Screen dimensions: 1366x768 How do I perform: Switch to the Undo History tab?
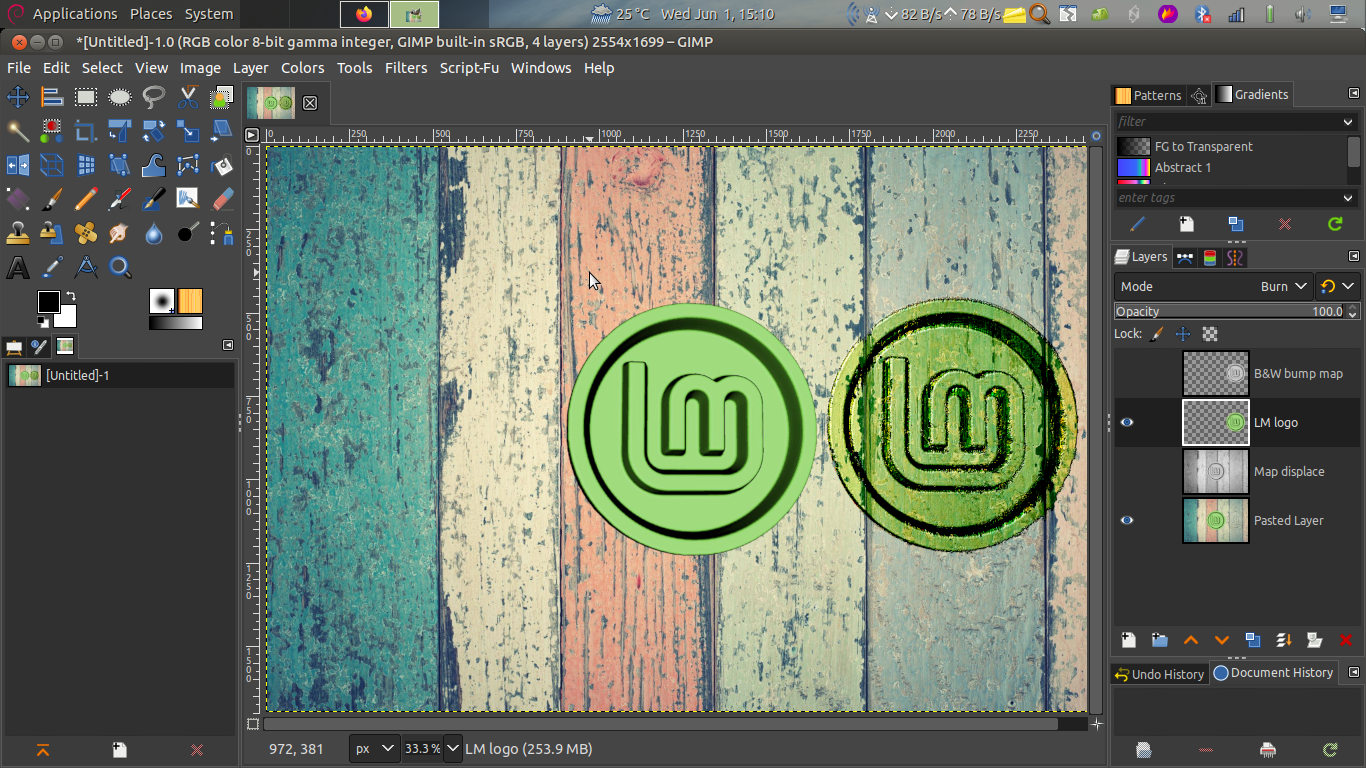[1159, 674]
